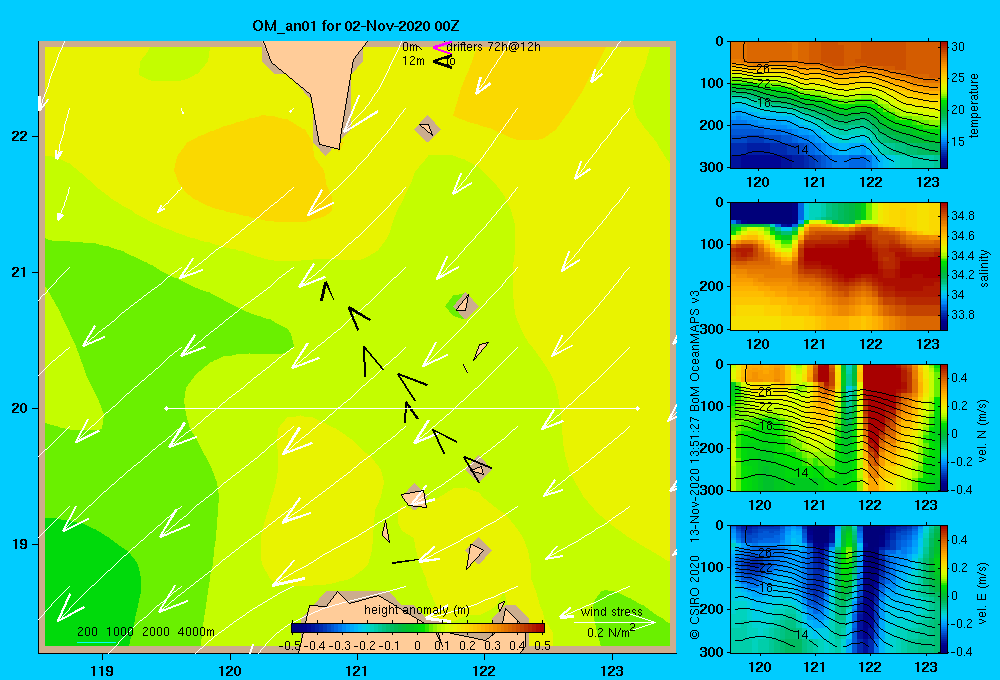Click the salinity color scale bar

click(x=944, y=267)
